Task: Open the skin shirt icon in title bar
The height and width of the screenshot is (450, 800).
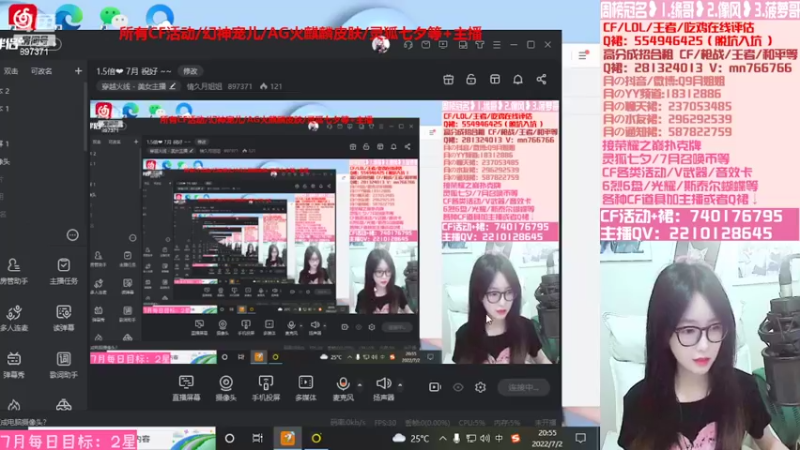Action: coord(480,45)
